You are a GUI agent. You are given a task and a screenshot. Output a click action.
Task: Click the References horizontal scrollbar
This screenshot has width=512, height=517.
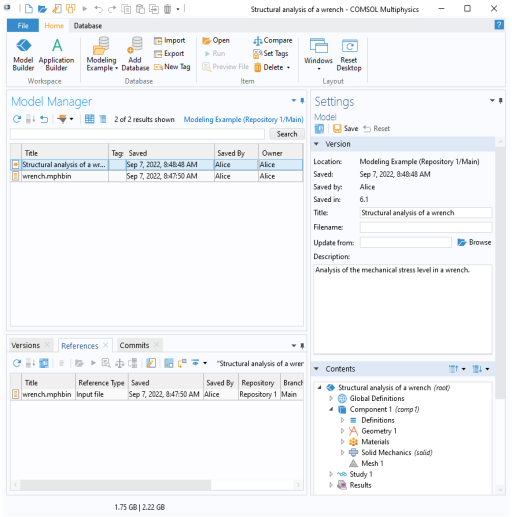tap(115, 485)
